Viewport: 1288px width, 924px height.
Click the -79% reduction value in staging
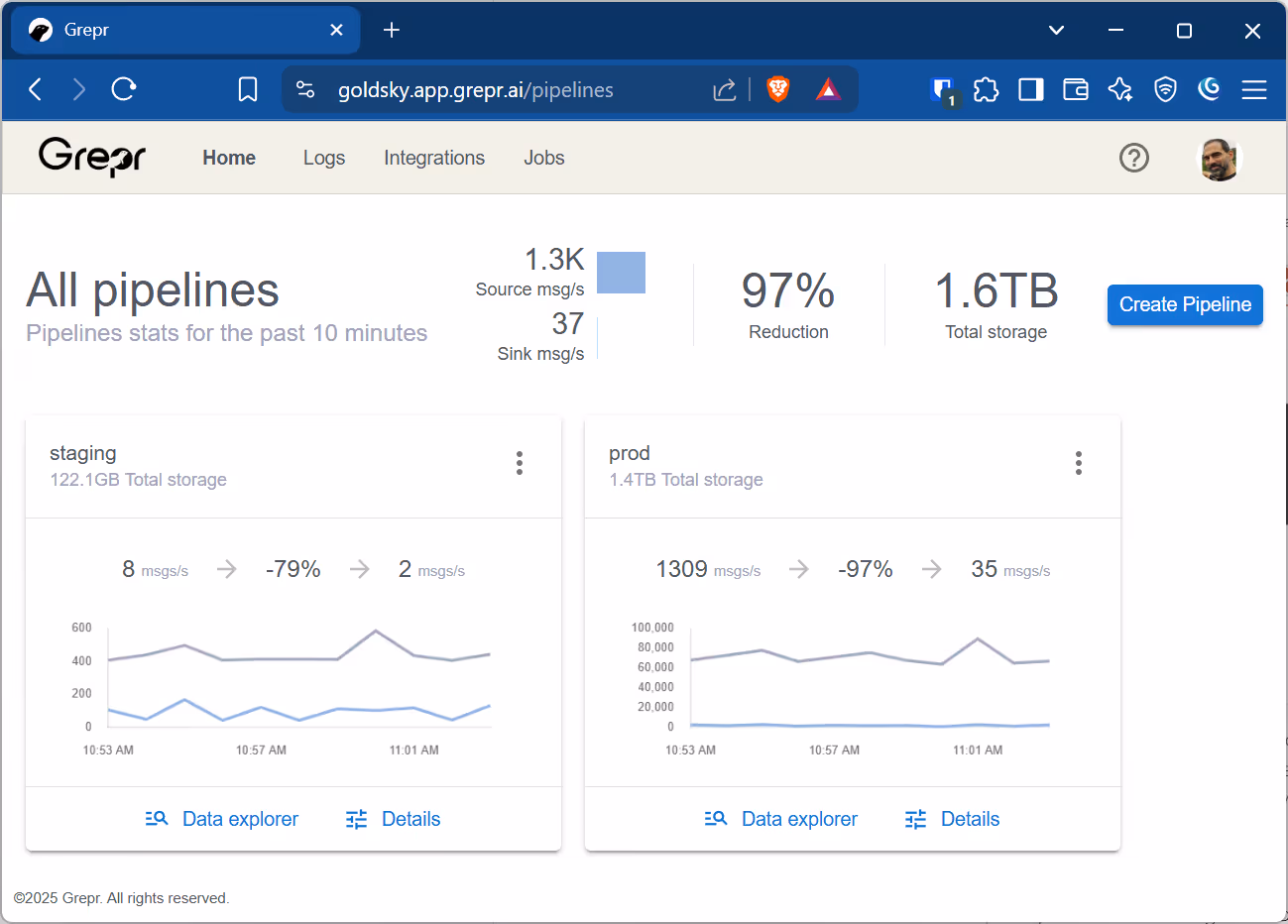tap(293, 569)
